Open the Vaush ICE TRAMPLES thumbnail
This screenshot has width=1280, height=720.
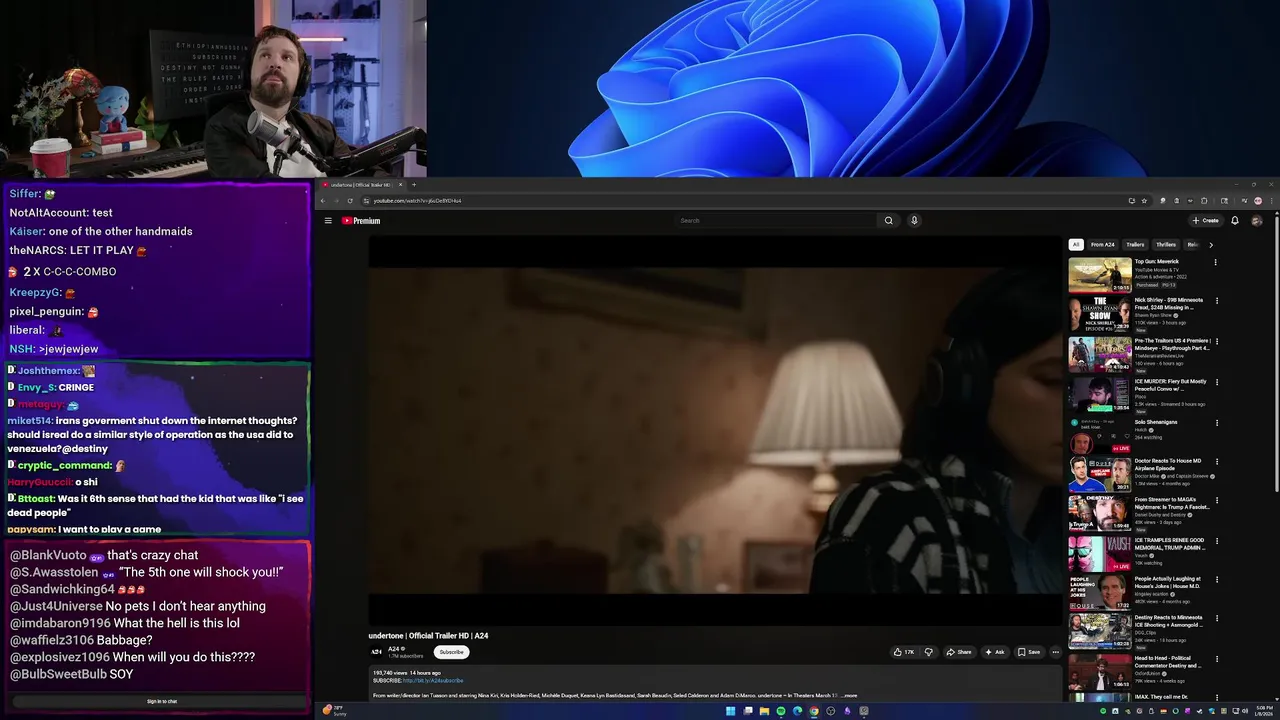pyautogui.click(x=1100, y=553)
